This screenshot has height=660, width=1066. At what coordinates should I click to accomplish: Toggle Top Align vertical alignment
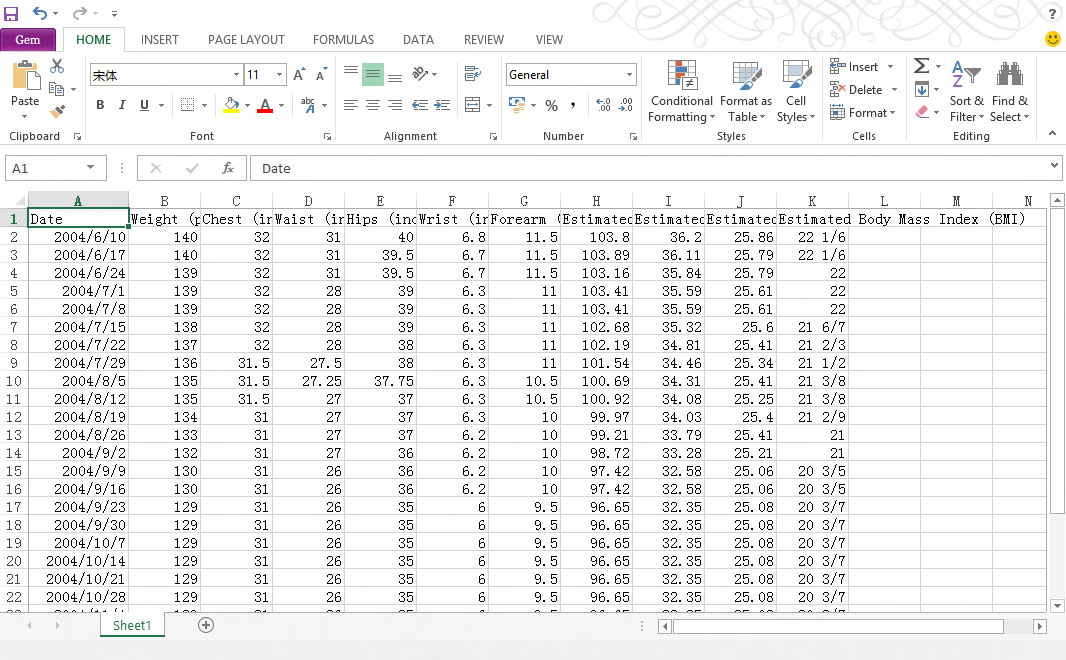coord(351,73)
